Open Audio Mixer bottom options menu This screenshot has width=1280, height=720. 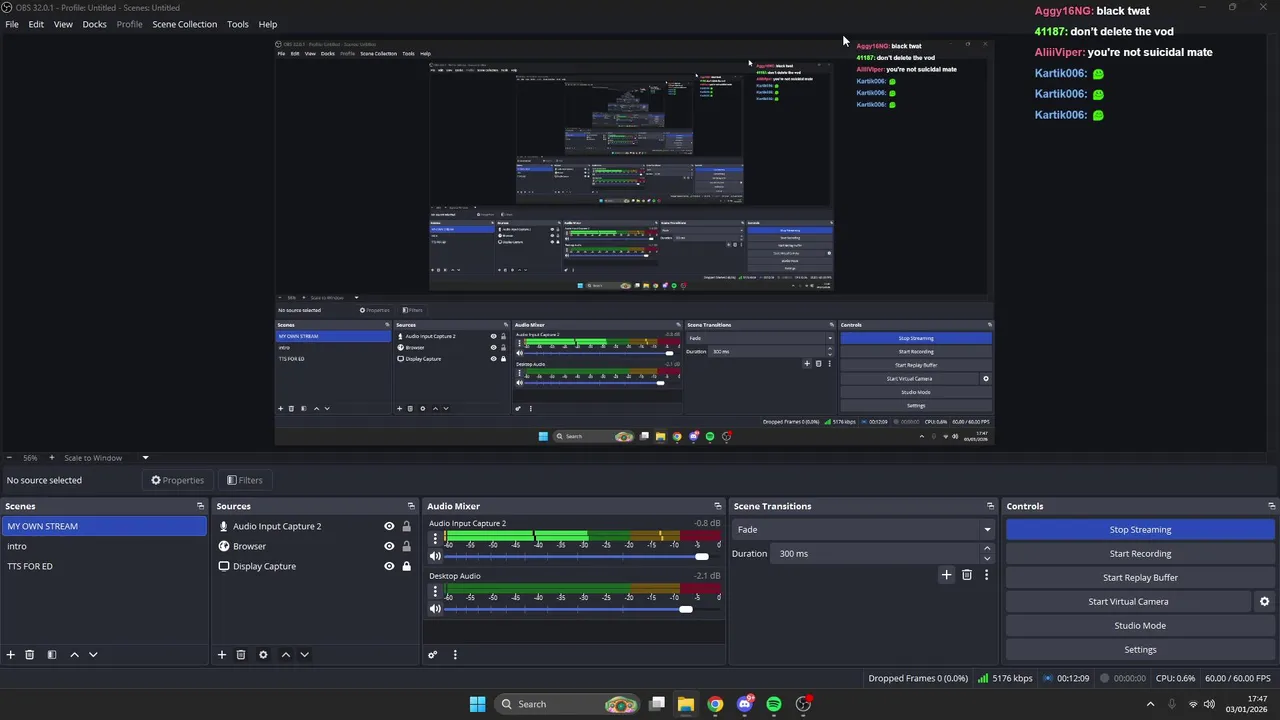click(x=455, y=655)
